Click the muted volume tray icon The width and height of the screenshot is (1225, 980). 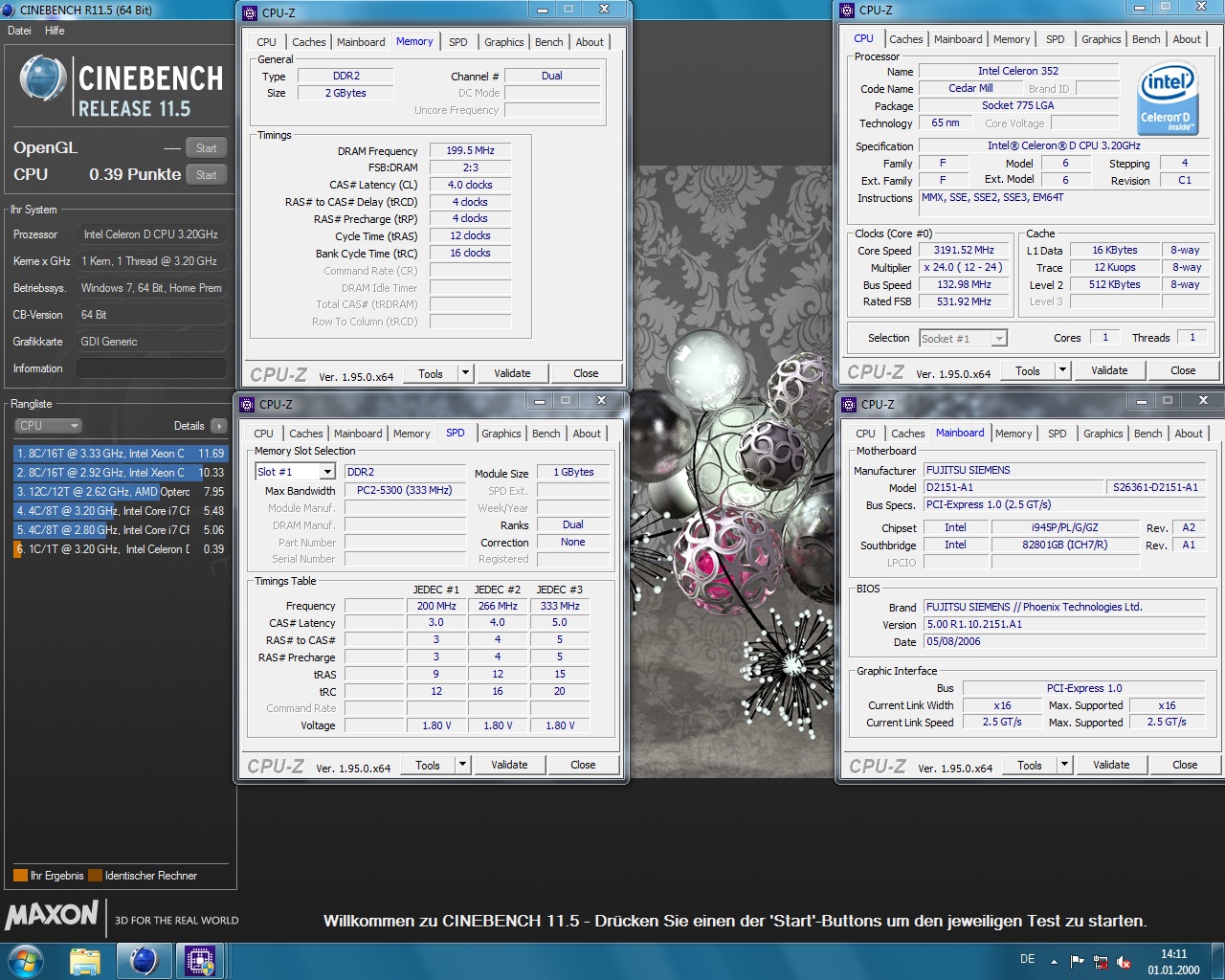(1124, 961)
